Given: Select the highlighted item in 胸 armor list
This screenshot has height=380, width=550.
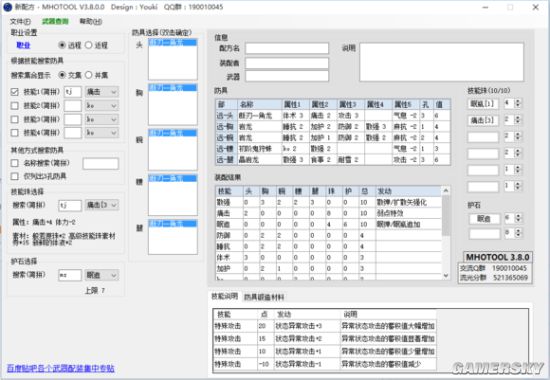Looking at the screenshot, I should coord(173,88).
